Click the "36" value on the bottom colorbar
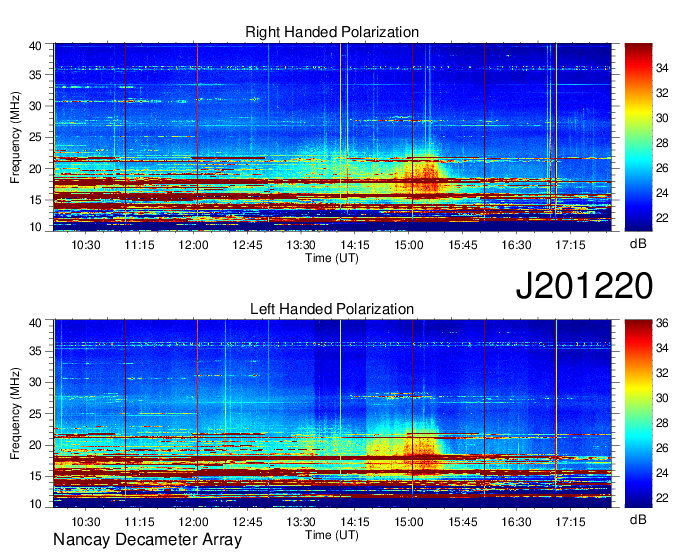The height and width of the screenshot is (552, 680). 662,323
